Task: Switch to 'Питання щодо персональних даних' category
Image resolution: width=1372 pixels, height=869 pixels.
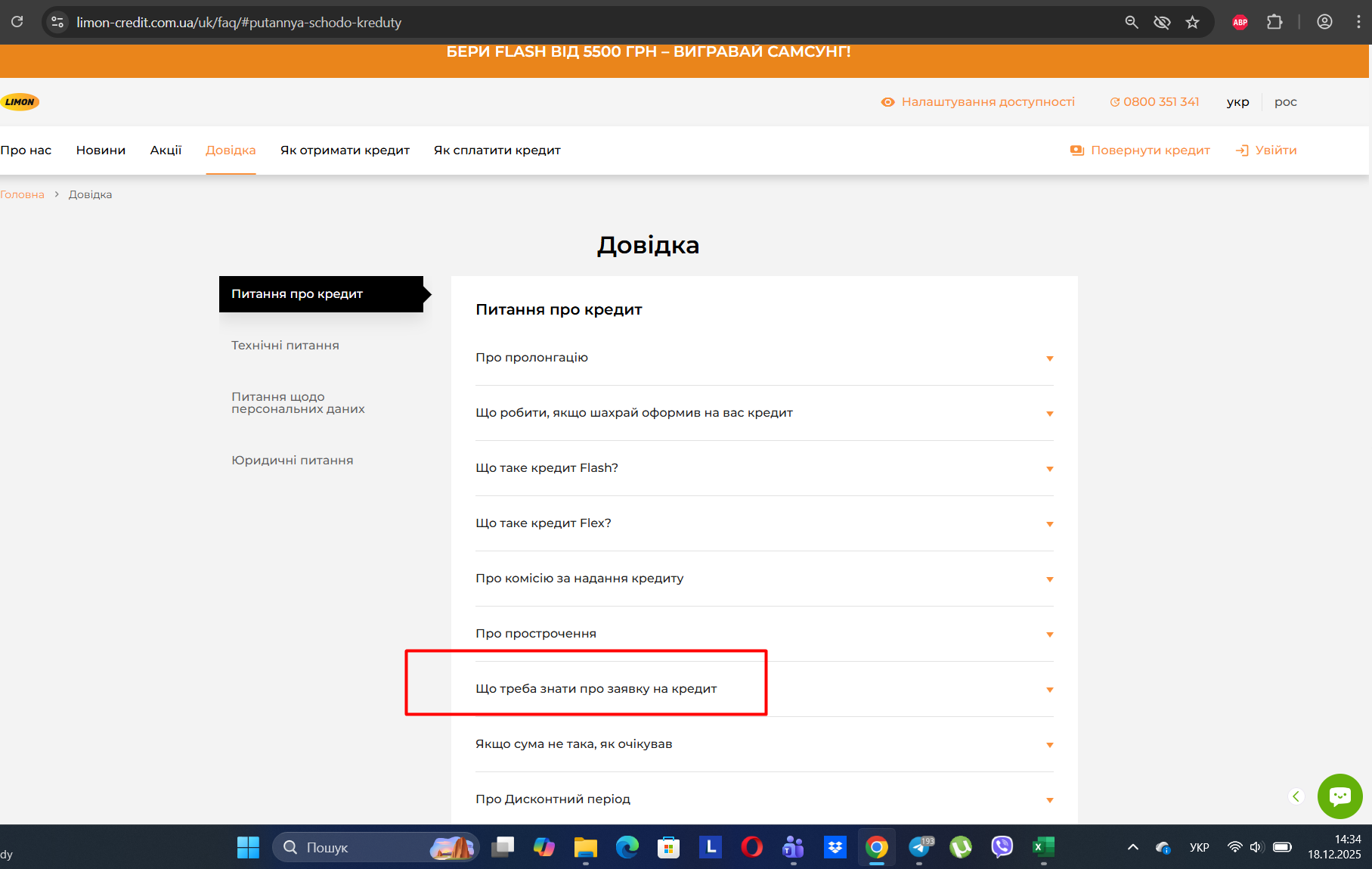Action: point(298,403)
